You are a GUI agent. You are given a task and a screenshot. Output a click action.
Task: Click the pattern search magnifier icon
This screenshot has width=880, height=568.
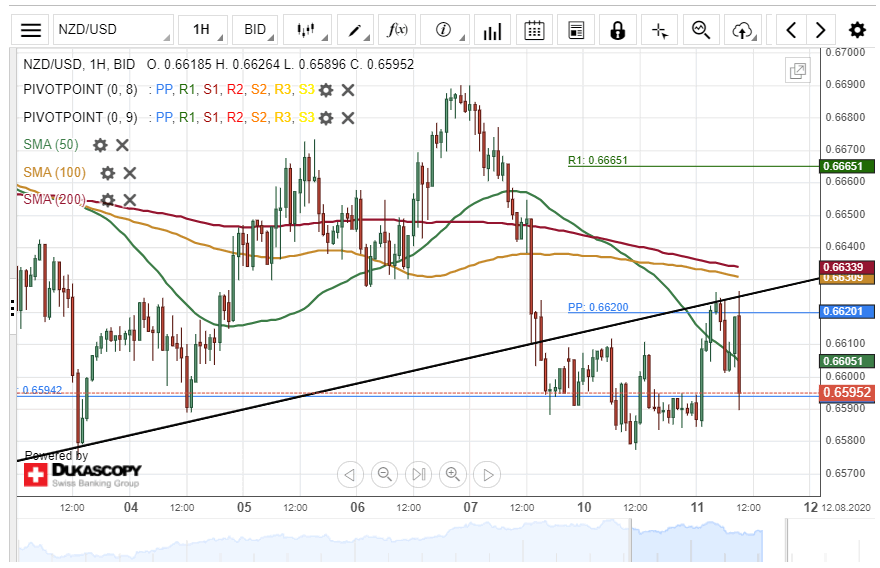coord(701,30)
